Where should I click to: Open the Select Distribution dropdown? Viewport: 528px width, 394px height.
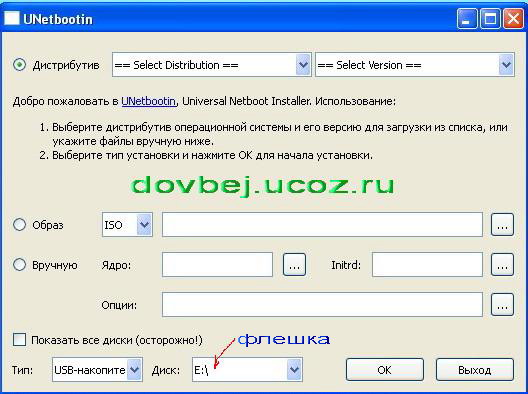click(211, 65)
